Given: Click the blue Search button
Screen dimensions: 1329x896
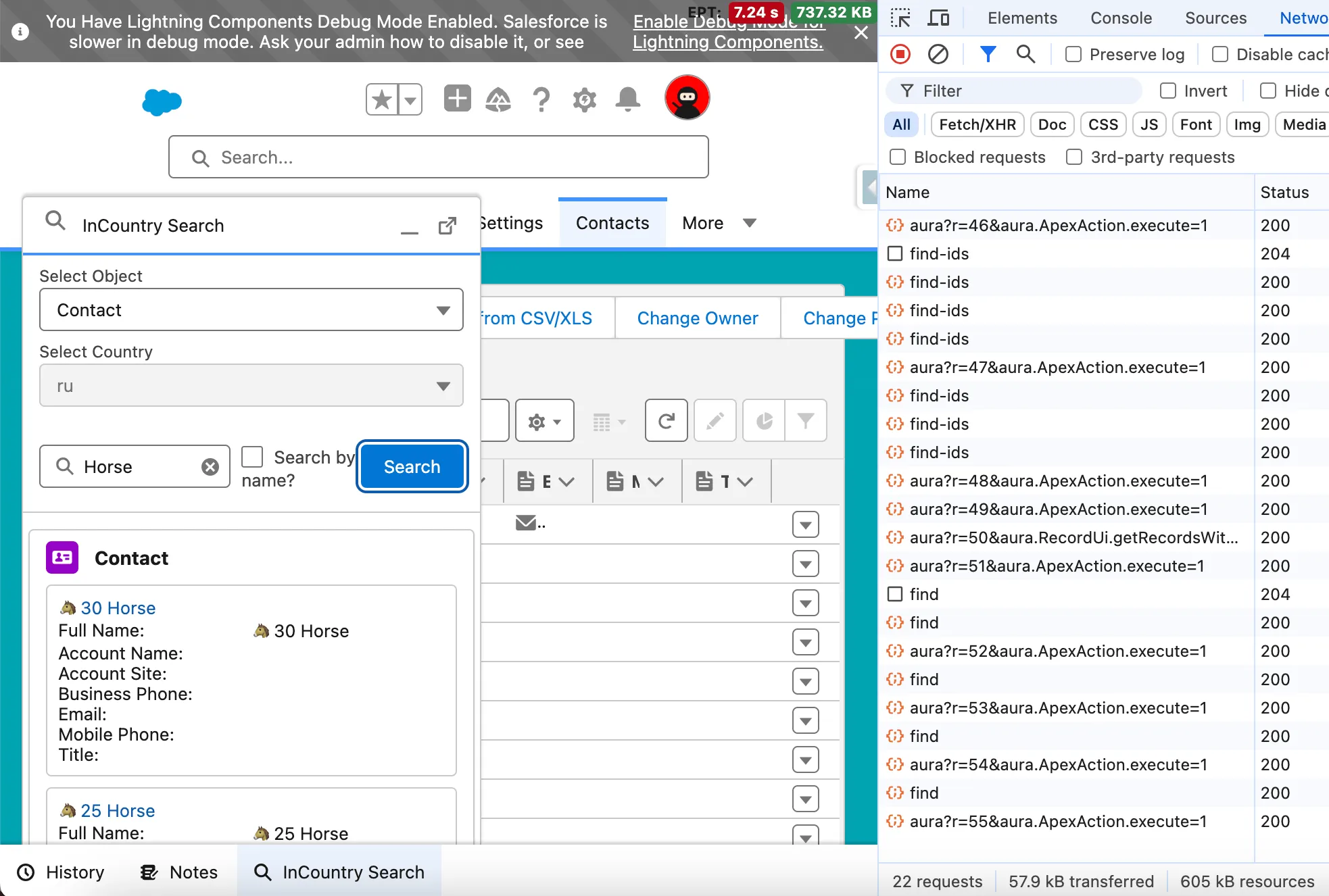Looking at the screenshot, I should (412, 467).
